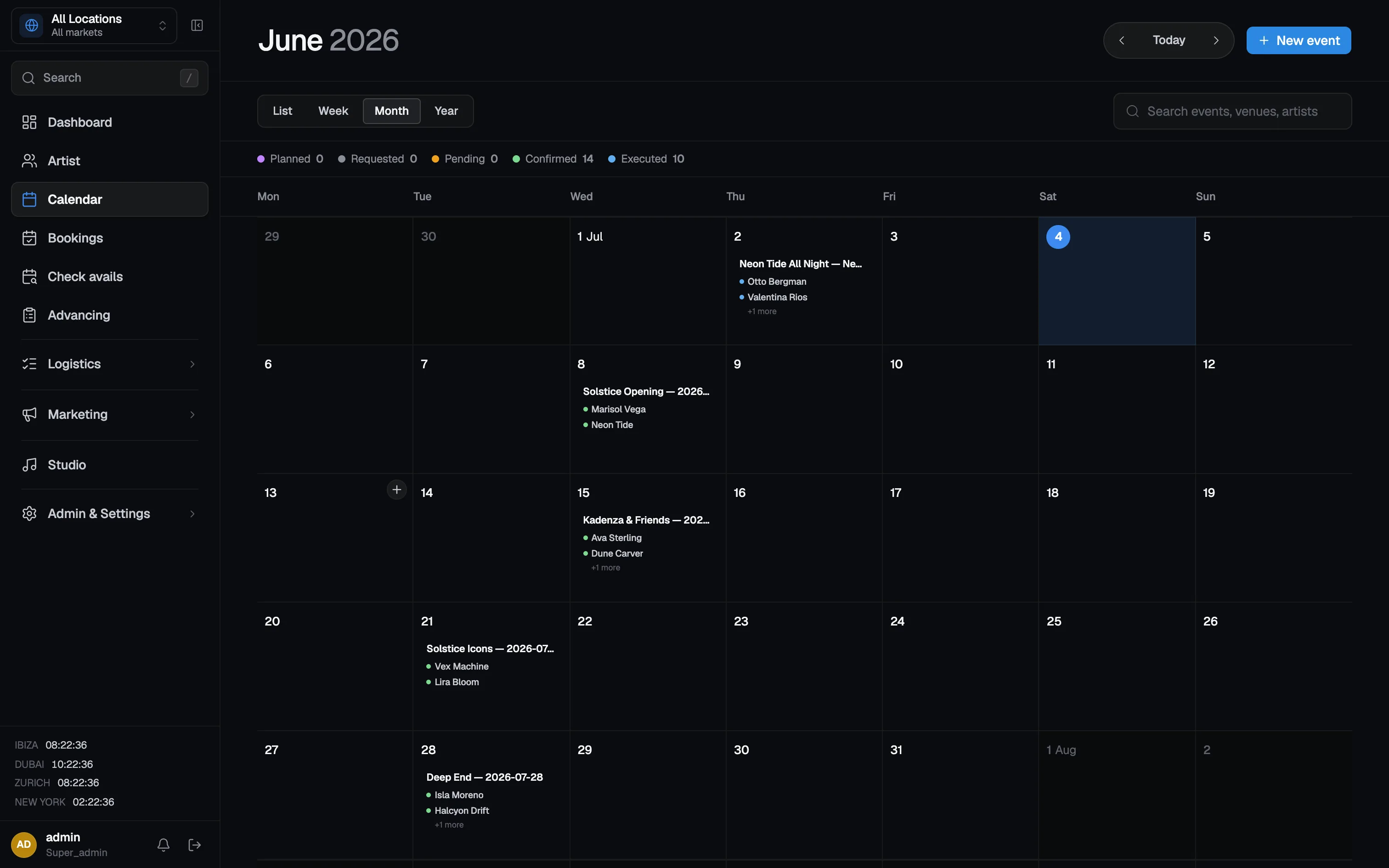Expand the Logistics chevron

(x=192, y=364)
